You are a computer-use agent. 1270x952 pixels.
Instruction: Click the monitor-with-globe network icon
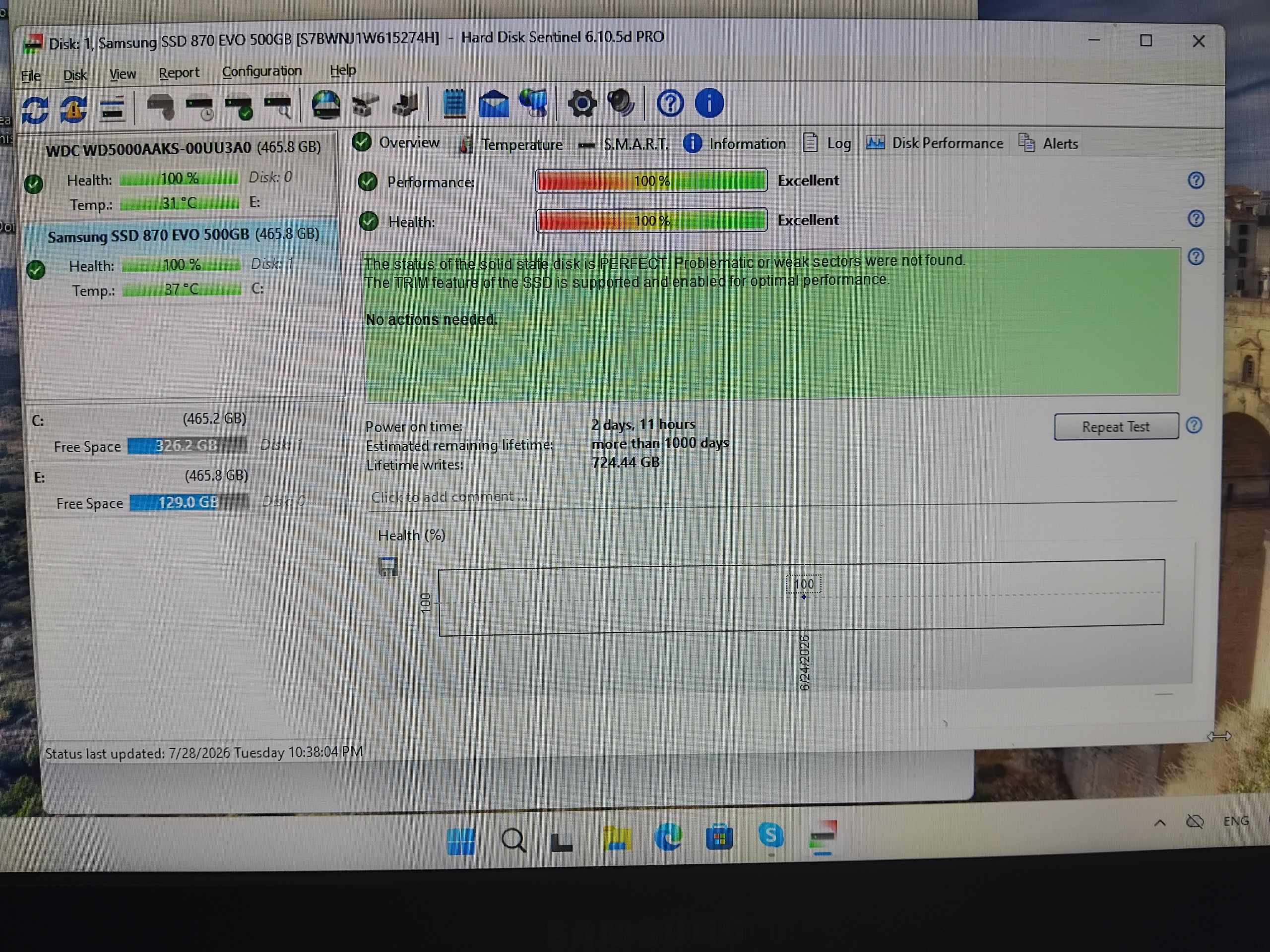click(533, 103)
